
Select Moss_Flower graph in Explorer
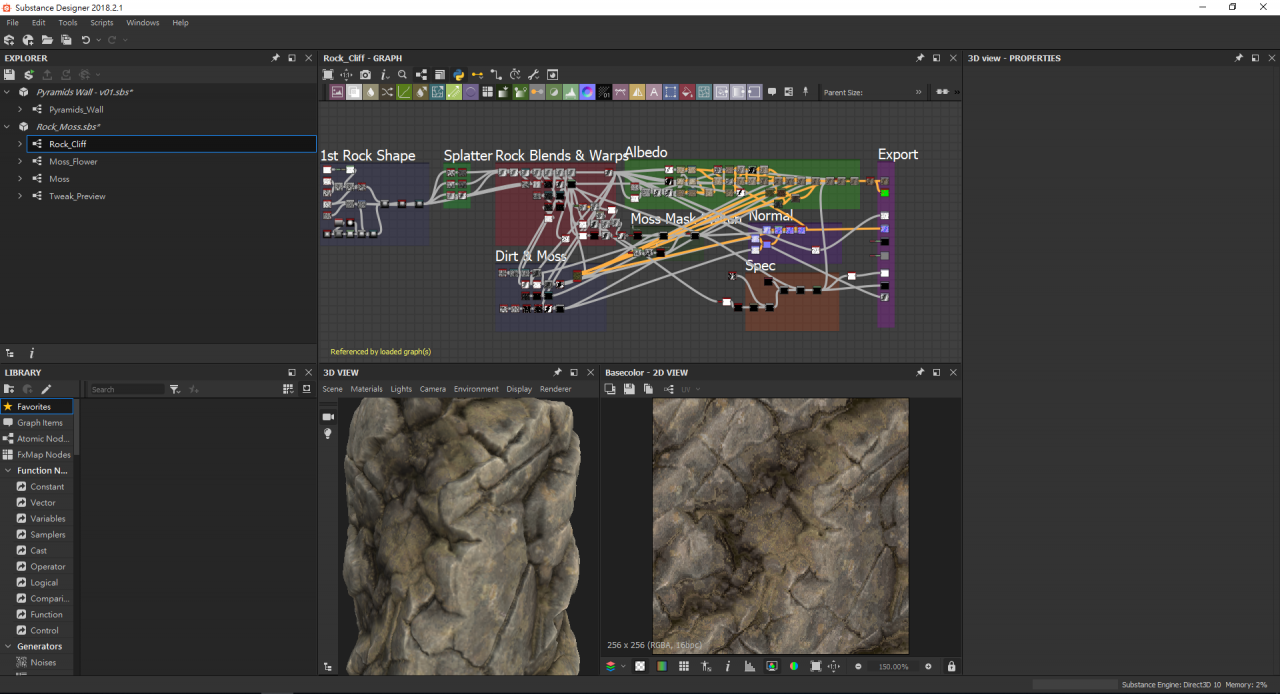coord(73,162)
